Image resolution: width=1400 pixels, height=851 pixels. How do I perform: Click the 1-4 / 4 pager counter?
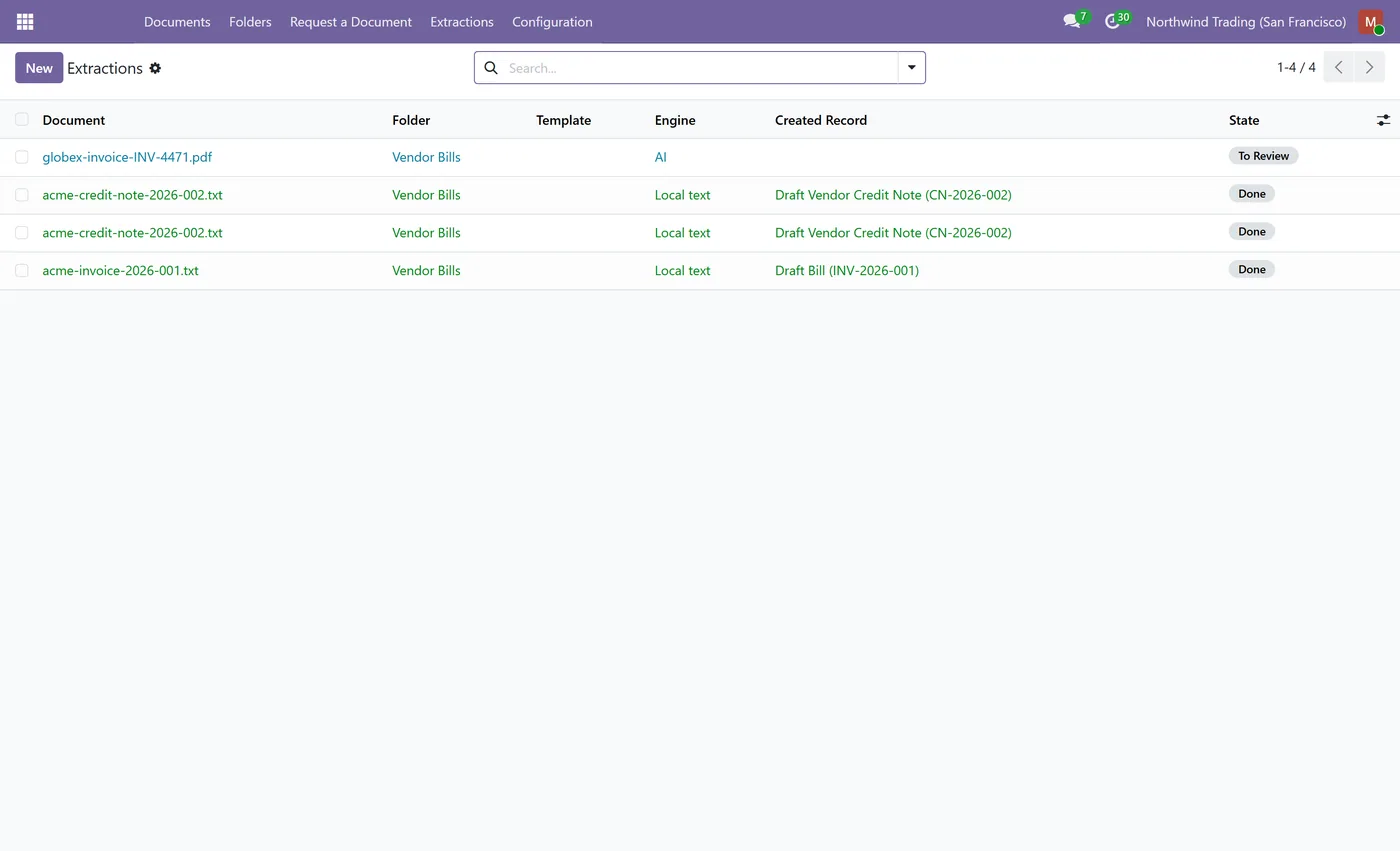(1296, 67)
